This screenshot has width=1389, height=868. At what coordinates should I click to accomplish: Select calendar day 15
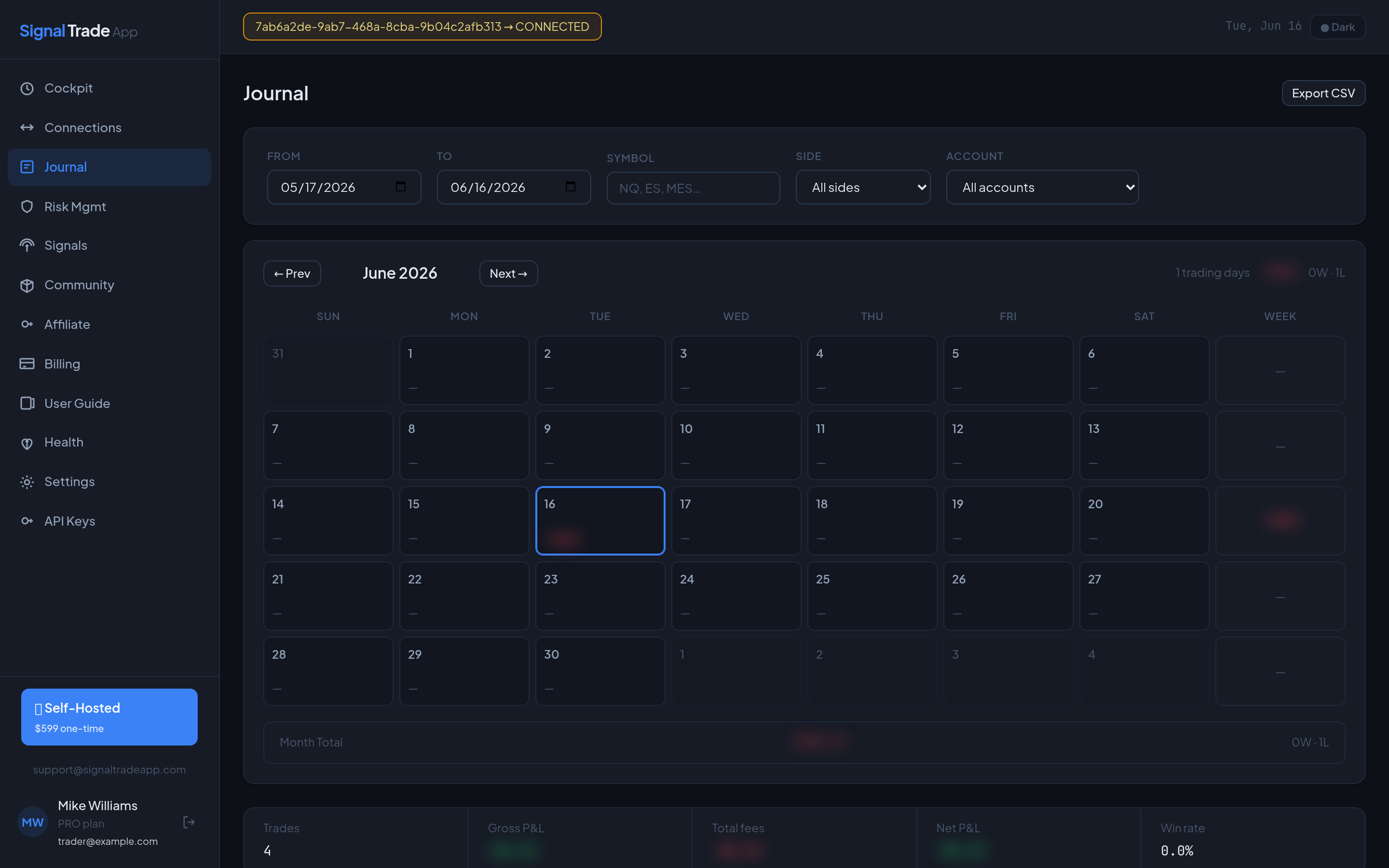(464, 521)
